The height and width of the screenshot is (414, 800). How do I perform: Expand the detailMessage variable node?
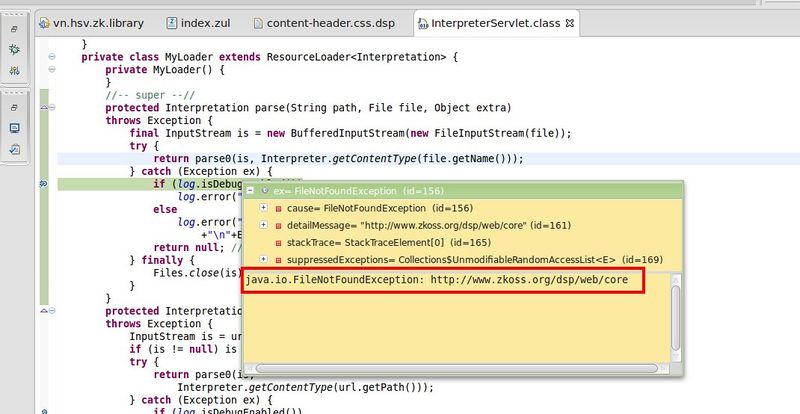point(264,225)
